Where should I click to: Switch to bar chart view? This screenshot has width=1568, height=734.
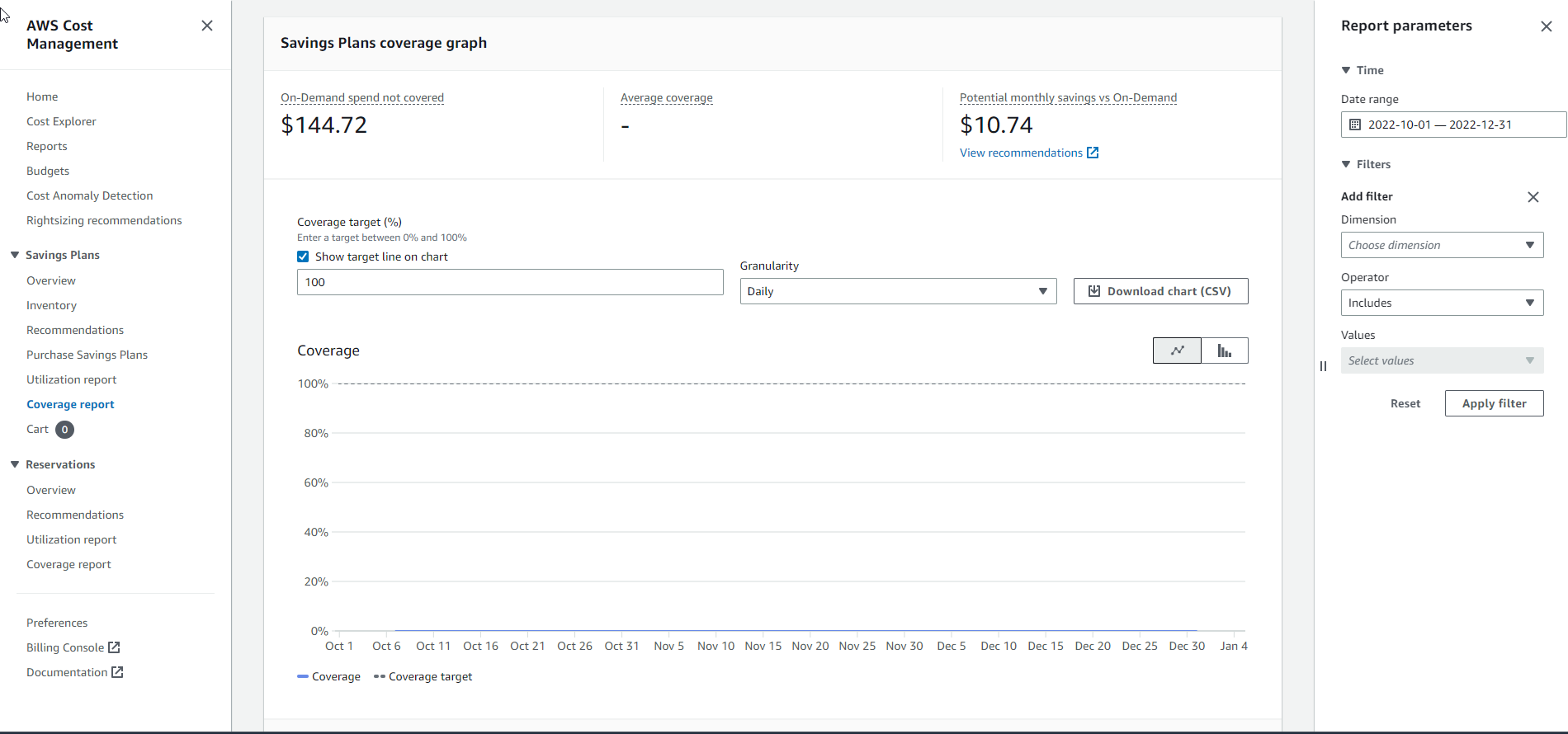click(1225, 351)
